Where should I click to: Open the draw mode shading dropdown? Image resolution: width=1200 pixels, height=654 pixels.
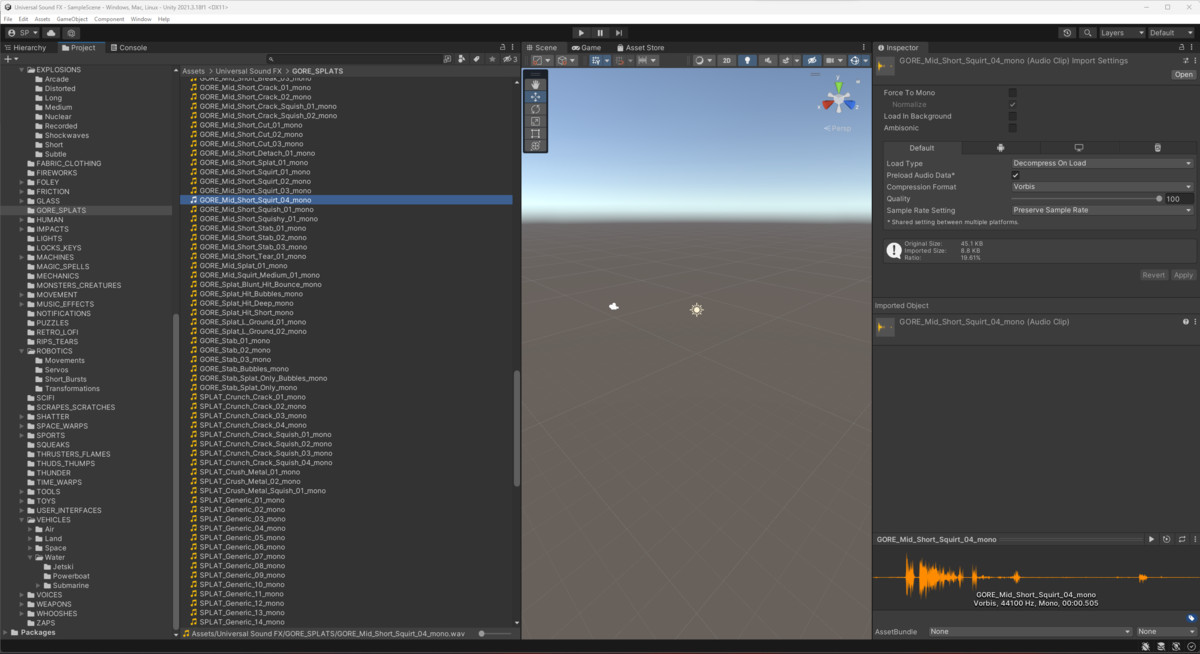tap(704, 60)
